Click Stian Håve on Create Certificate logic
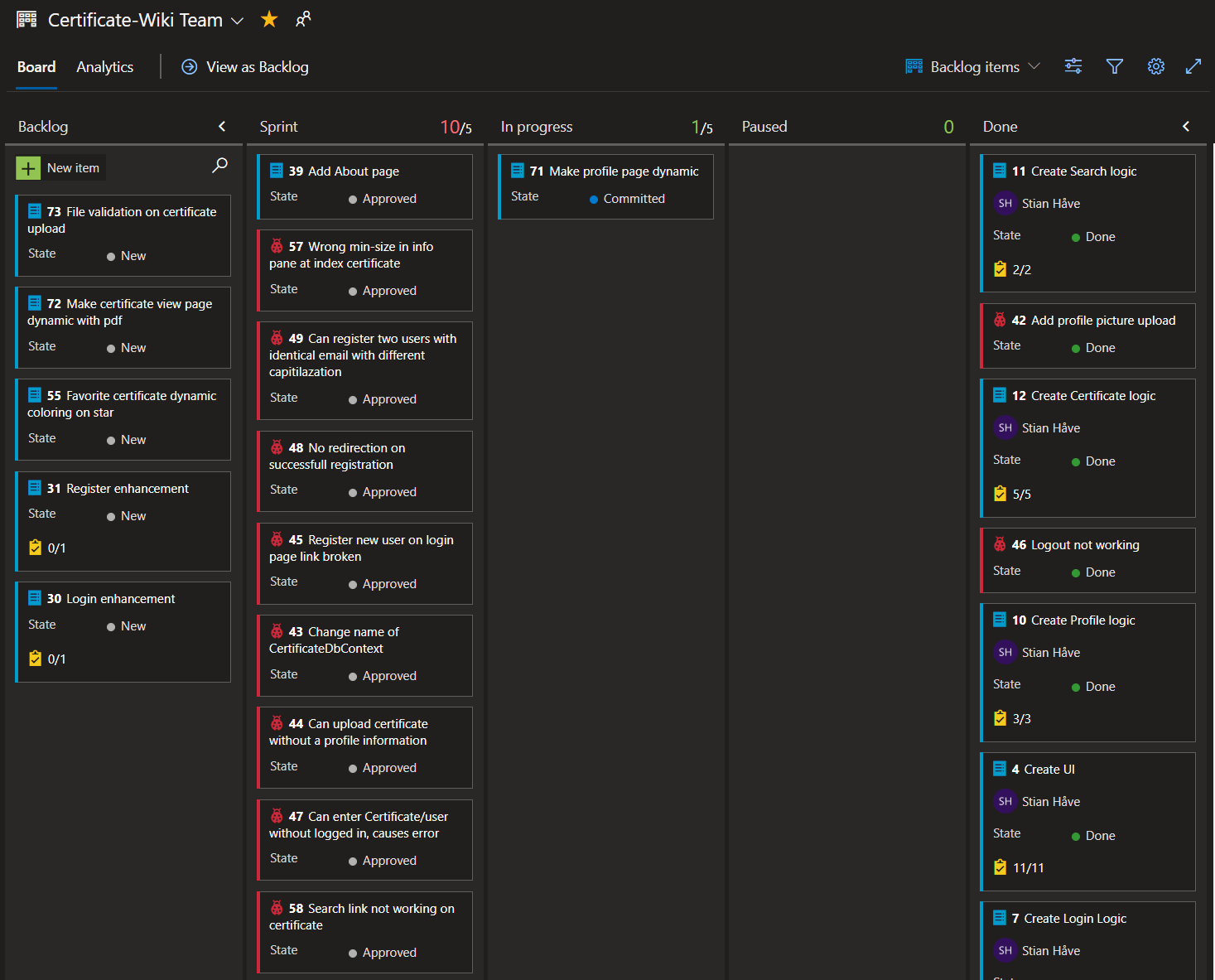This screenshot has height=980, width=1215. point(1051,428)
